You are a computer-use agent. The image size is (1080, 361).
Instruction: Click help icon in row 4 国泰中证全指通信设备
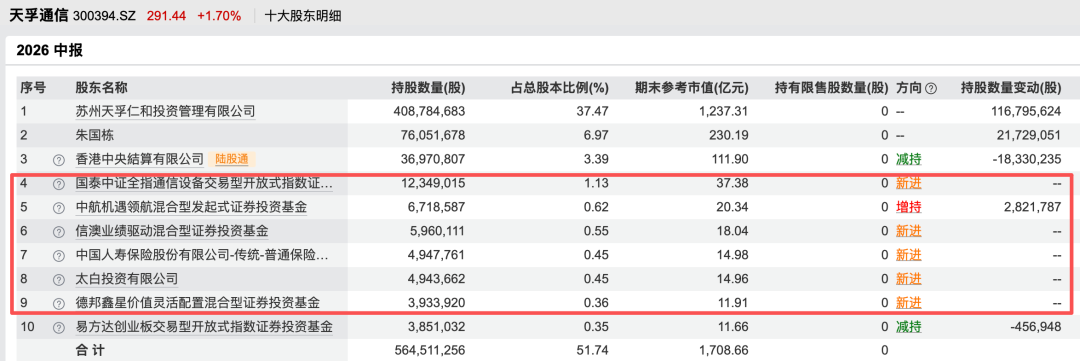[x=59, y=183]
